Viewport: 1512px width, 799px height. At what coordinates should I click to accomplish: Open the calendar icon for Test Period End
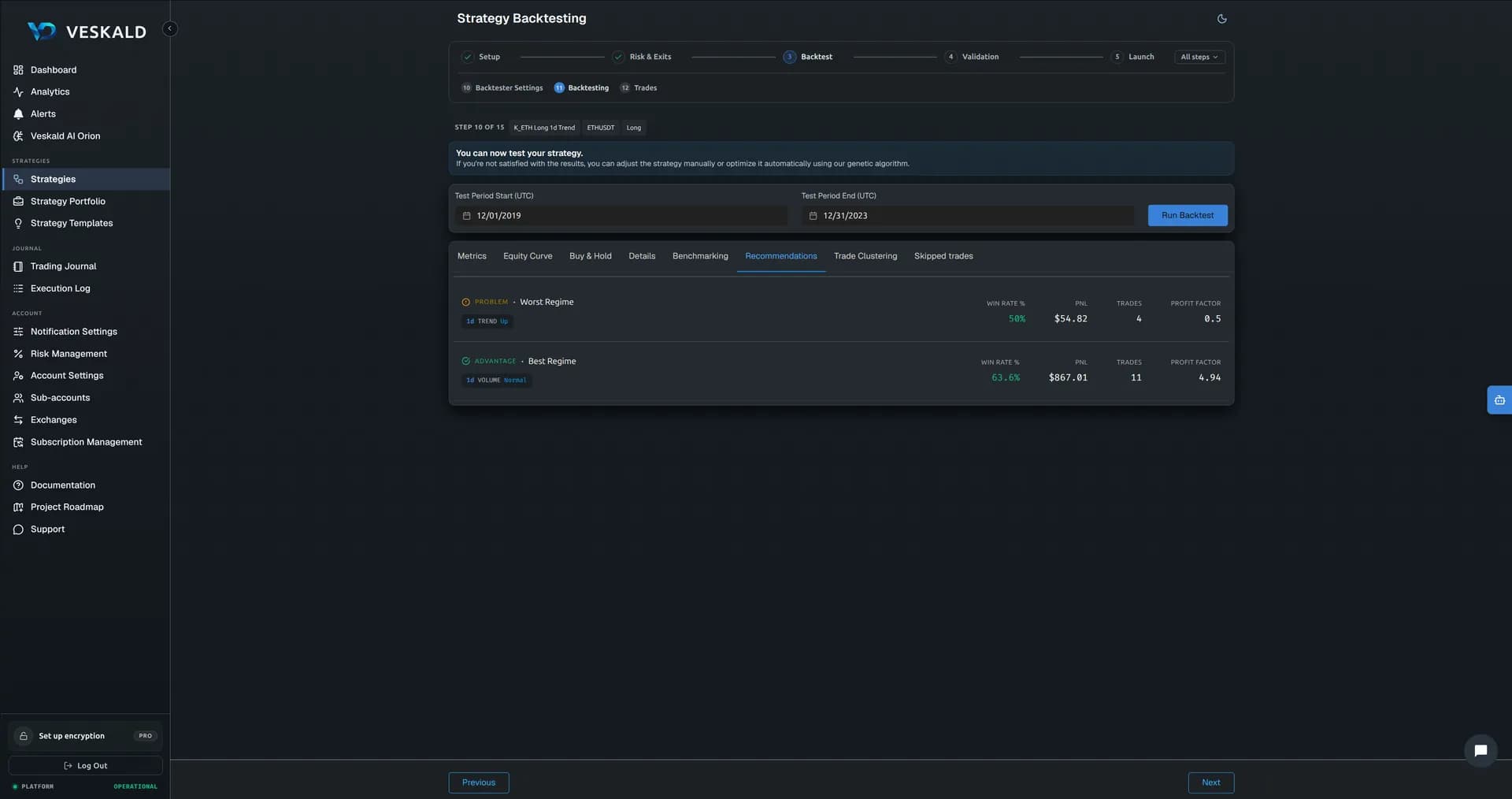[x=813, y=216]
